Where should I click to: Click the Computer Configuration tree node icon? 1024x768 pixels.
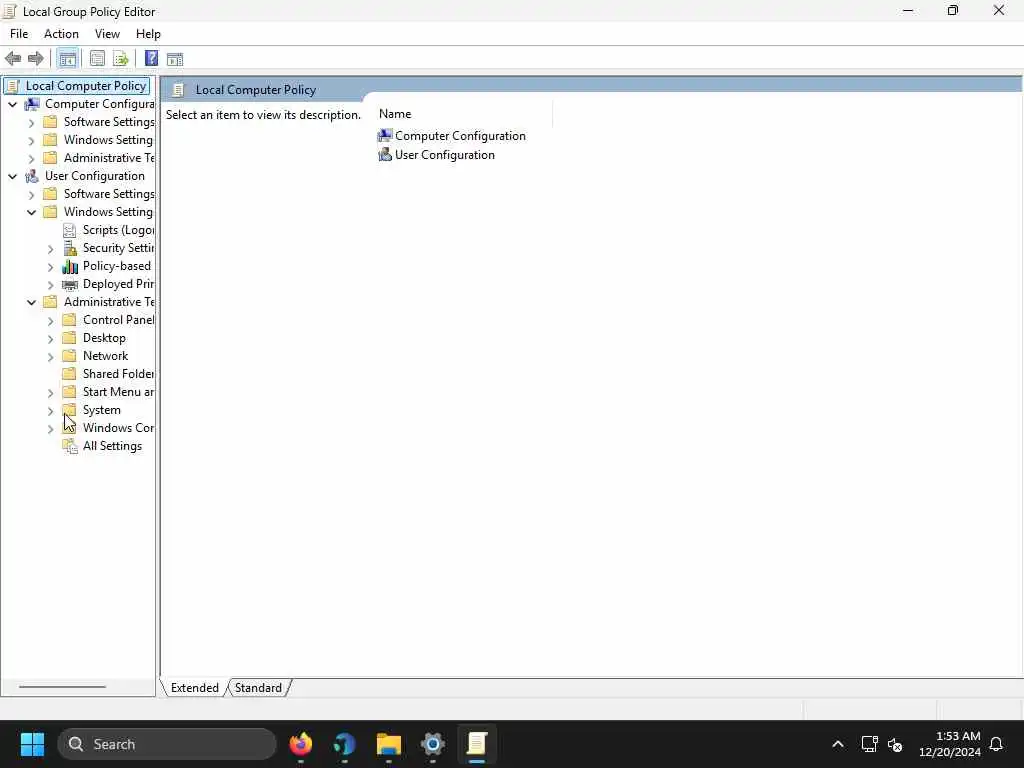(x=31, y=104)
